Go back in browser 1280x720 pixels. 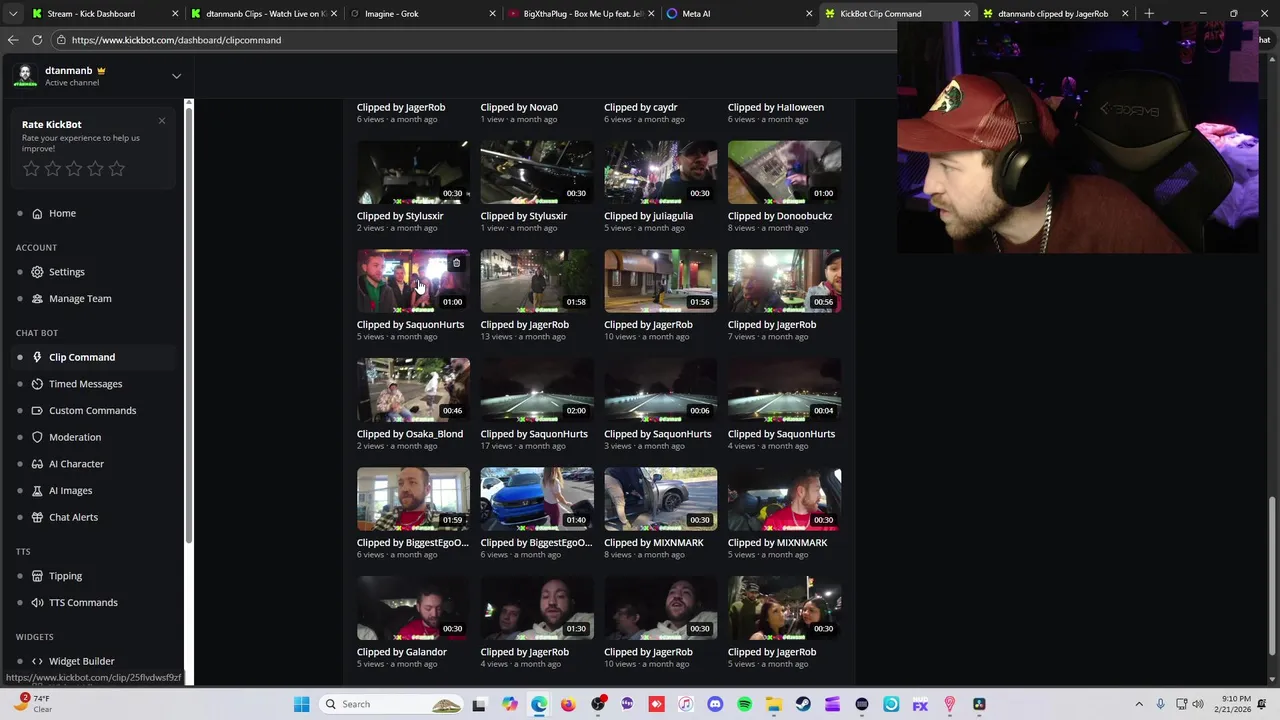point(13,40)
